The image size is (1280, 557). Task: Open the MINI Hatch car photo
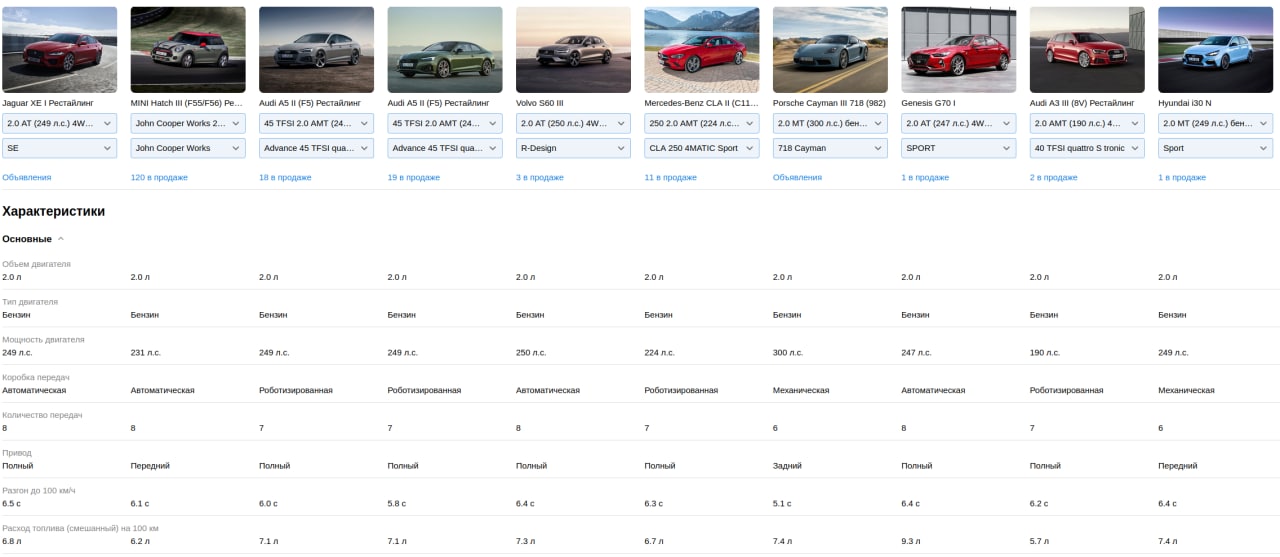pyautogui.click(x=188, y=50)
